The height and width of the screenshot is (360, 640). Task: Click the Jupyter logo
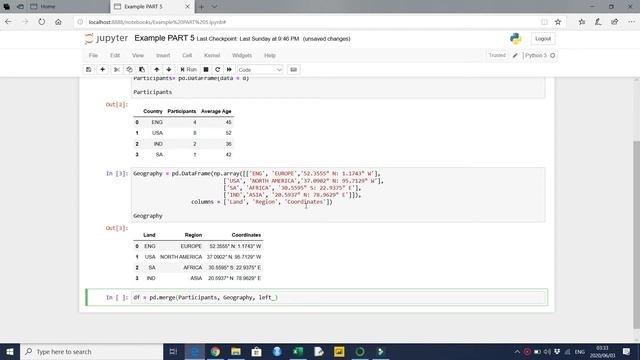[106, 38]
